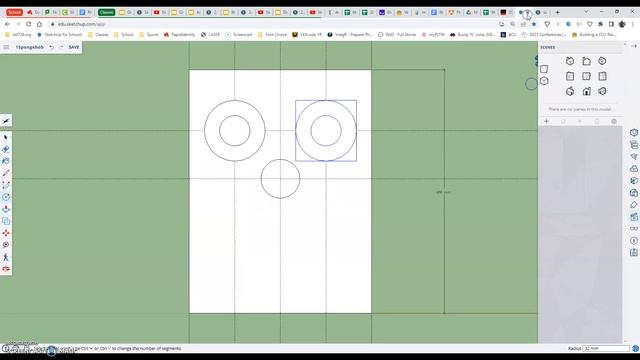Open the Outliner panel icon
This screenshot has height=360, width=640.
coord(633,145)
